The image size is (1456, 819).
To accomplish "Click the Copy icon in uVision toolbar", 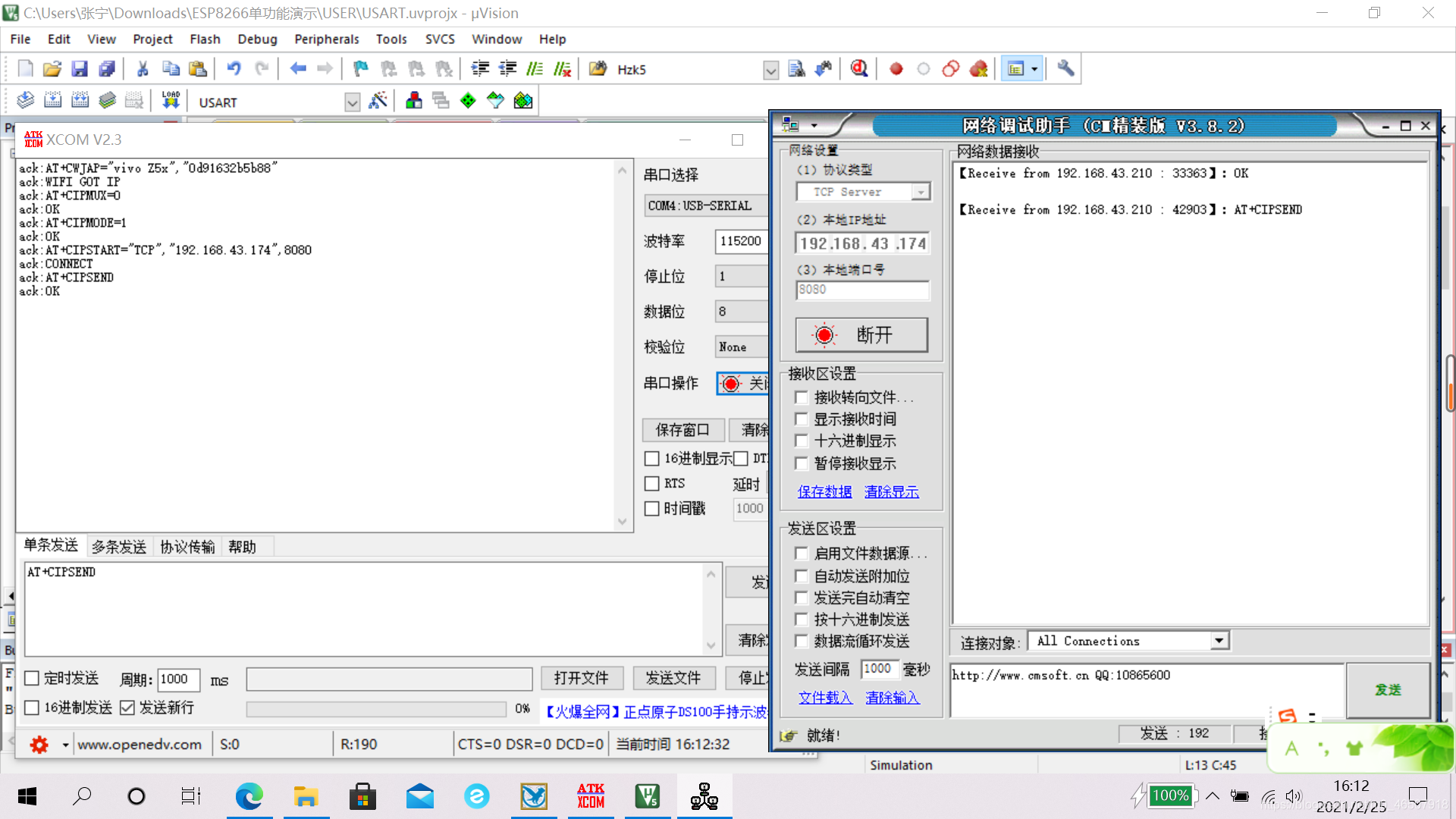I will 171,69.
